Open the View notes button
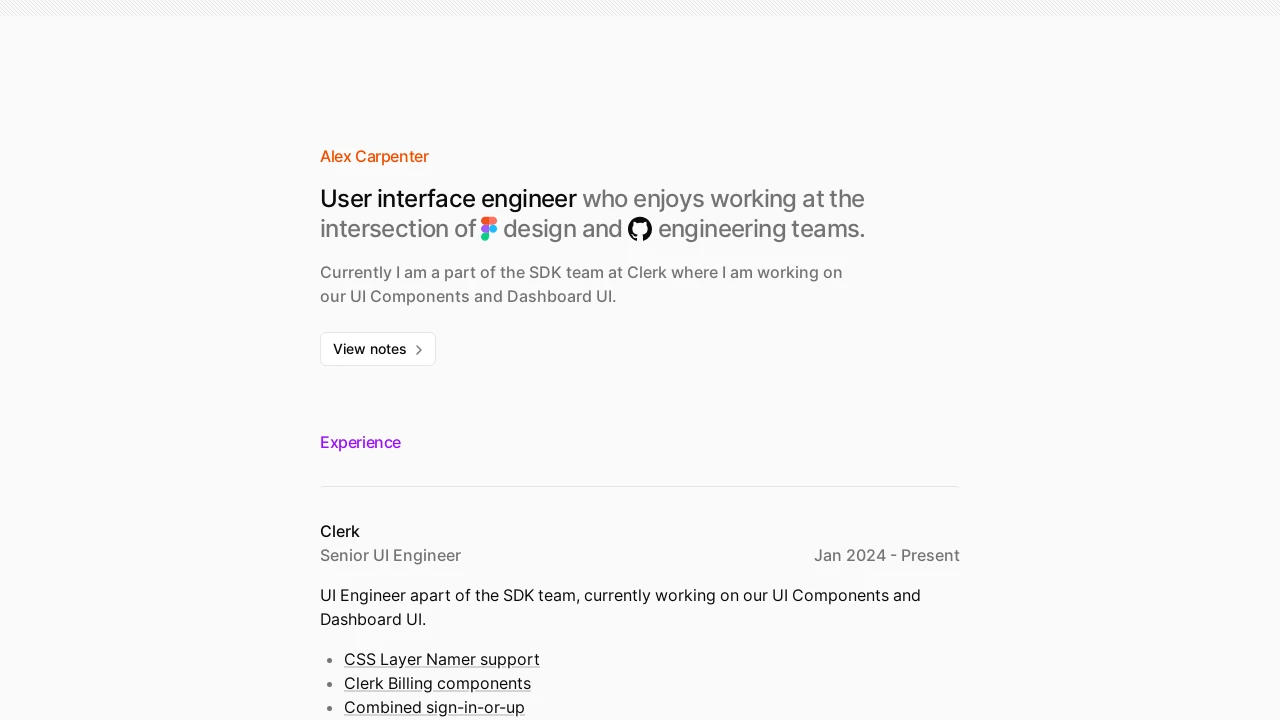 tap(378, 349)
